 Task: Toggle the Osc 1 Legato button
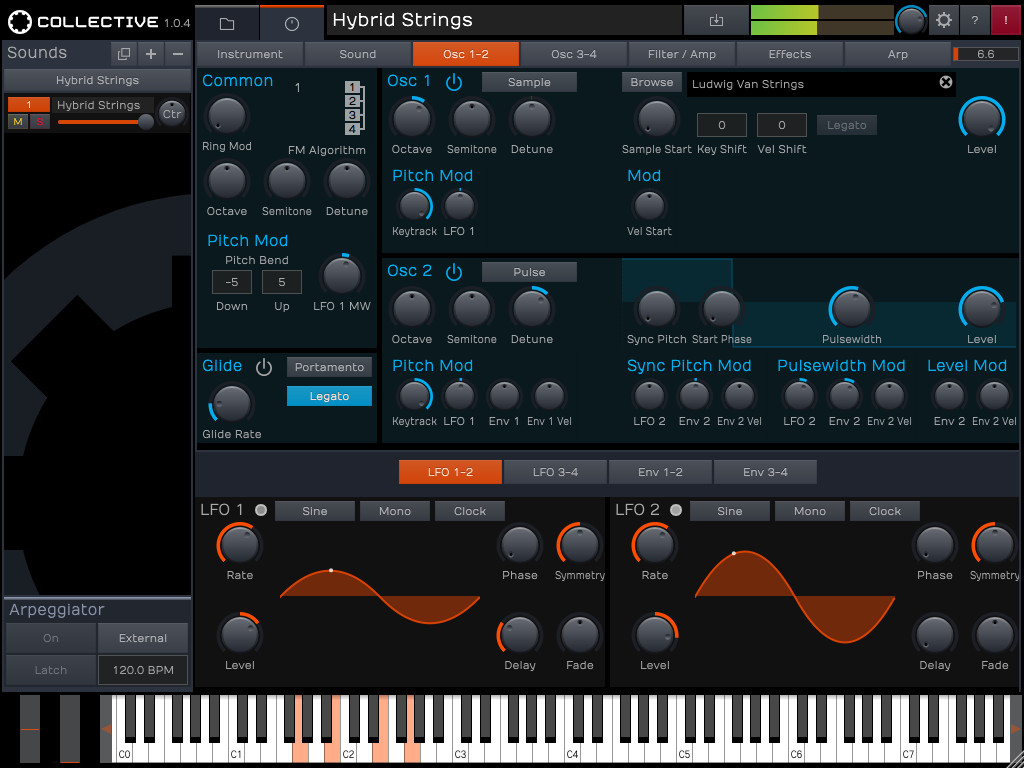(846, 125)
